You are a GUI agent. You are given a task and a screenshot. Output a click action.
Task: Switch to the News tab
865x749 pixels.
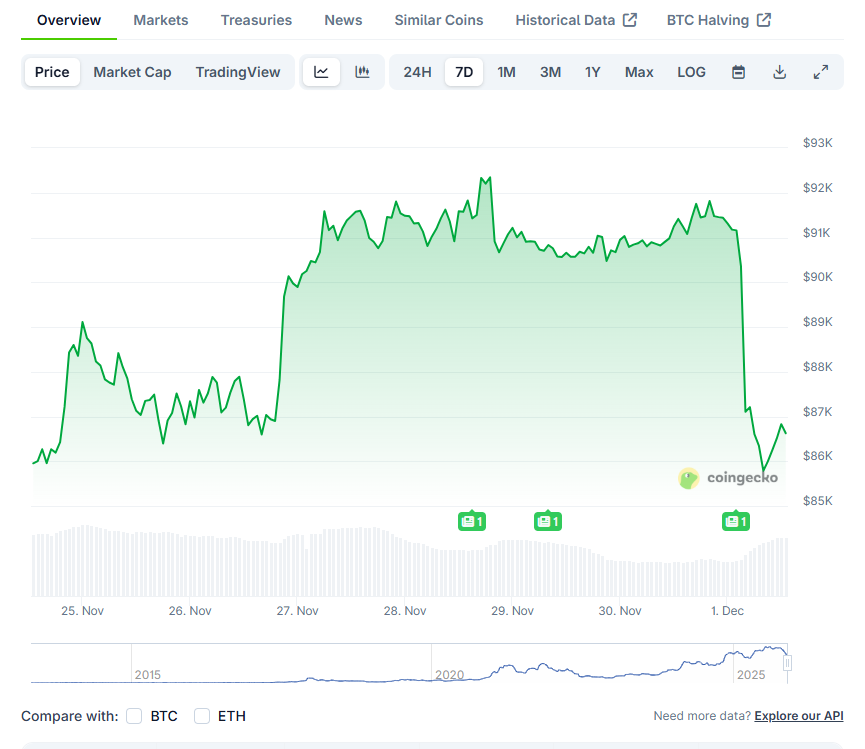[x=343, y=19]
